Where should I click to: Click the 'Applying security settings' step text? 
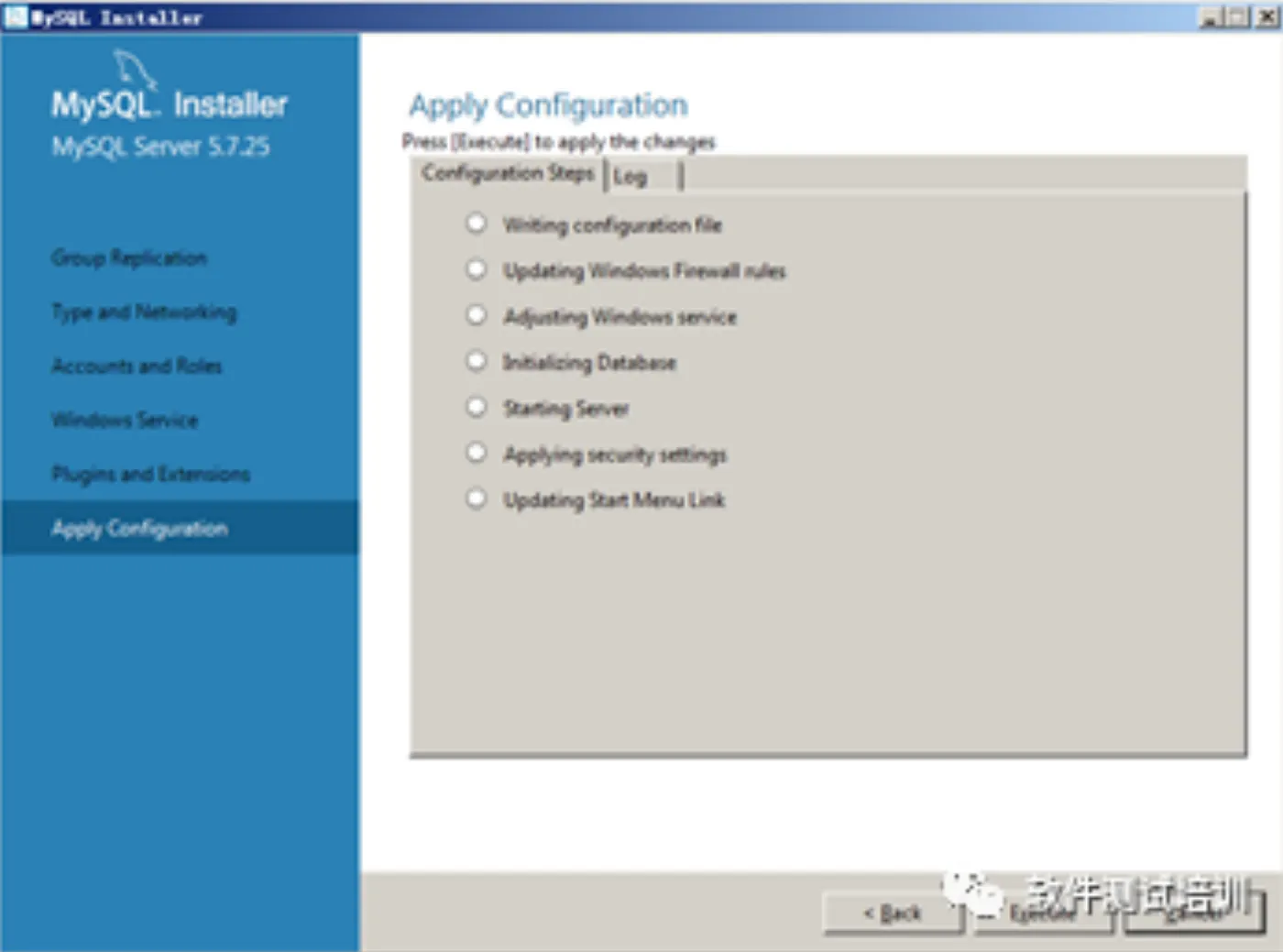pyautogui.click(x=615, y=454)
